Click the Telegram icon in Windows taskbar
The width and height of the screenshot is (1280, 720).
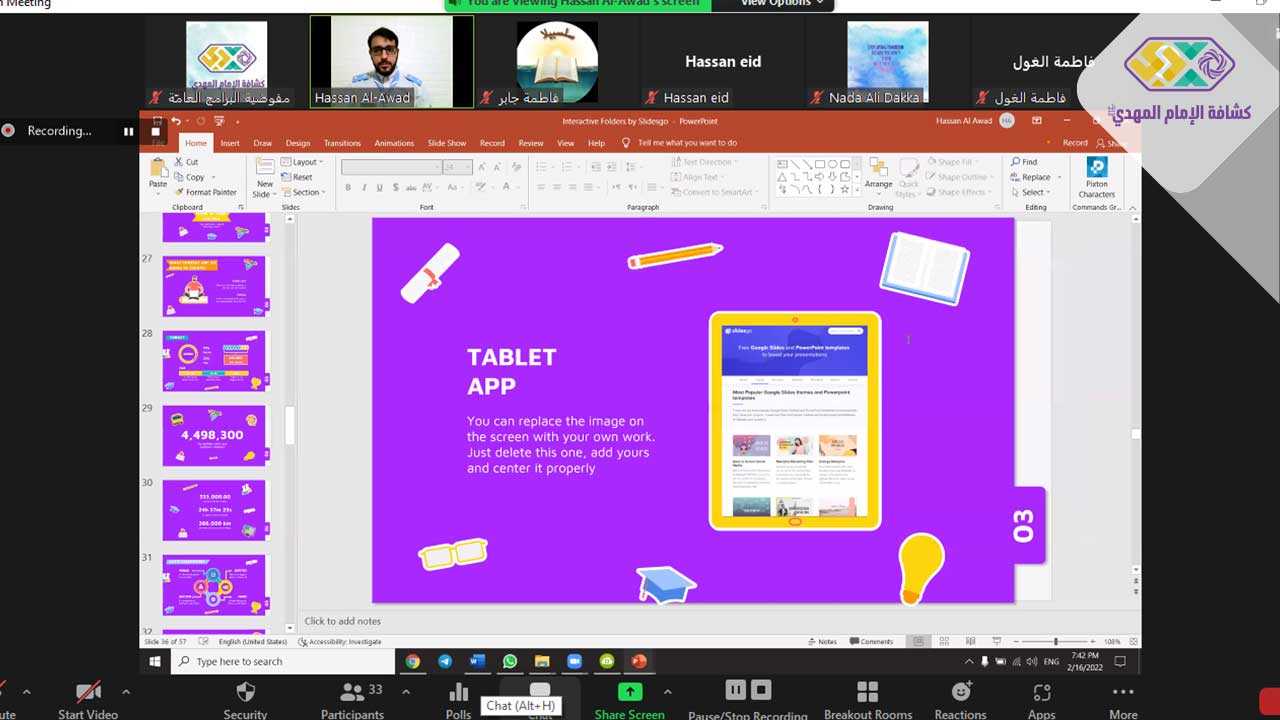[445, 661]
